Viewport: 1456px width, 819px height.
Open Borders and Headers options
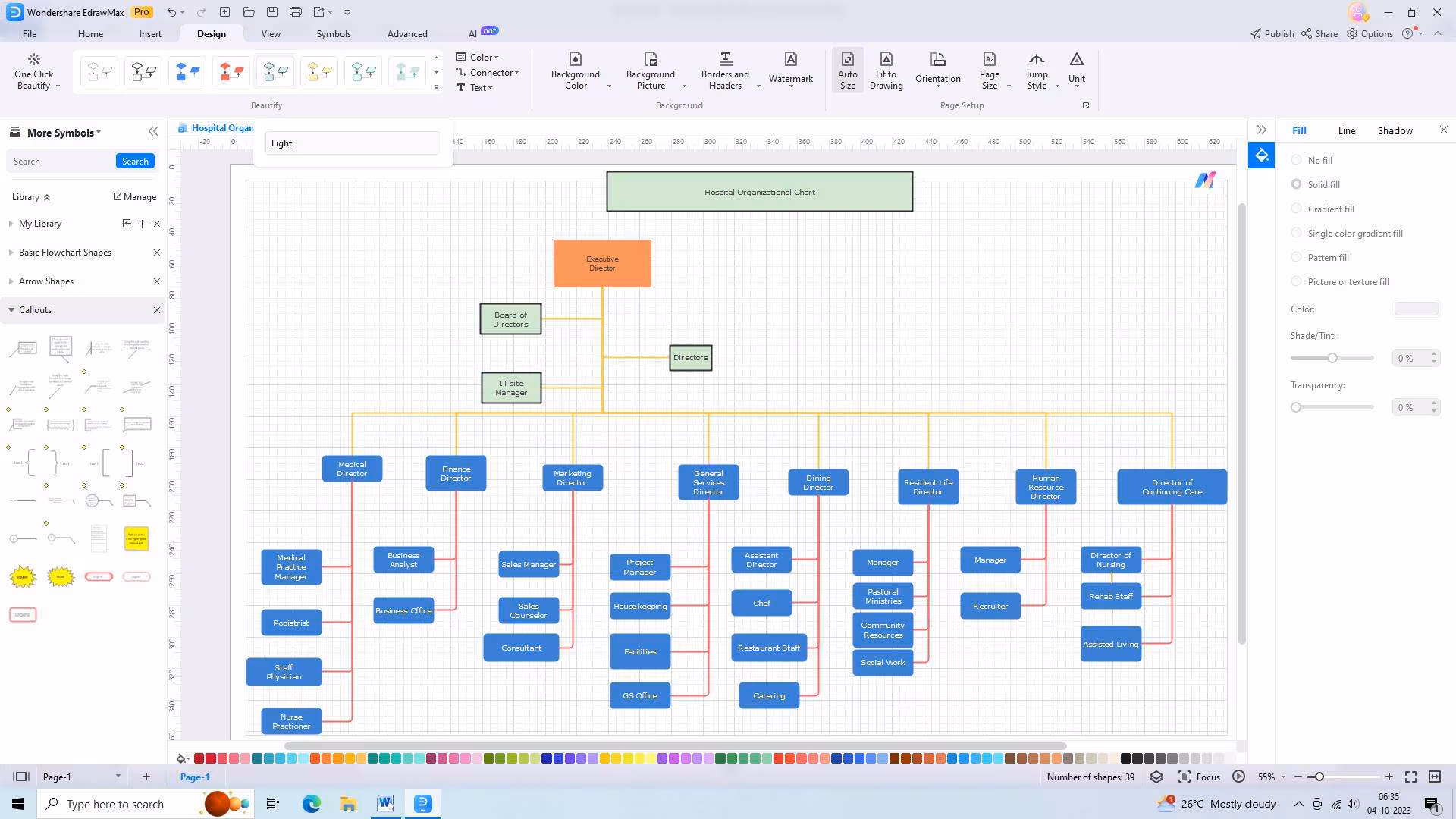point(725,70)
